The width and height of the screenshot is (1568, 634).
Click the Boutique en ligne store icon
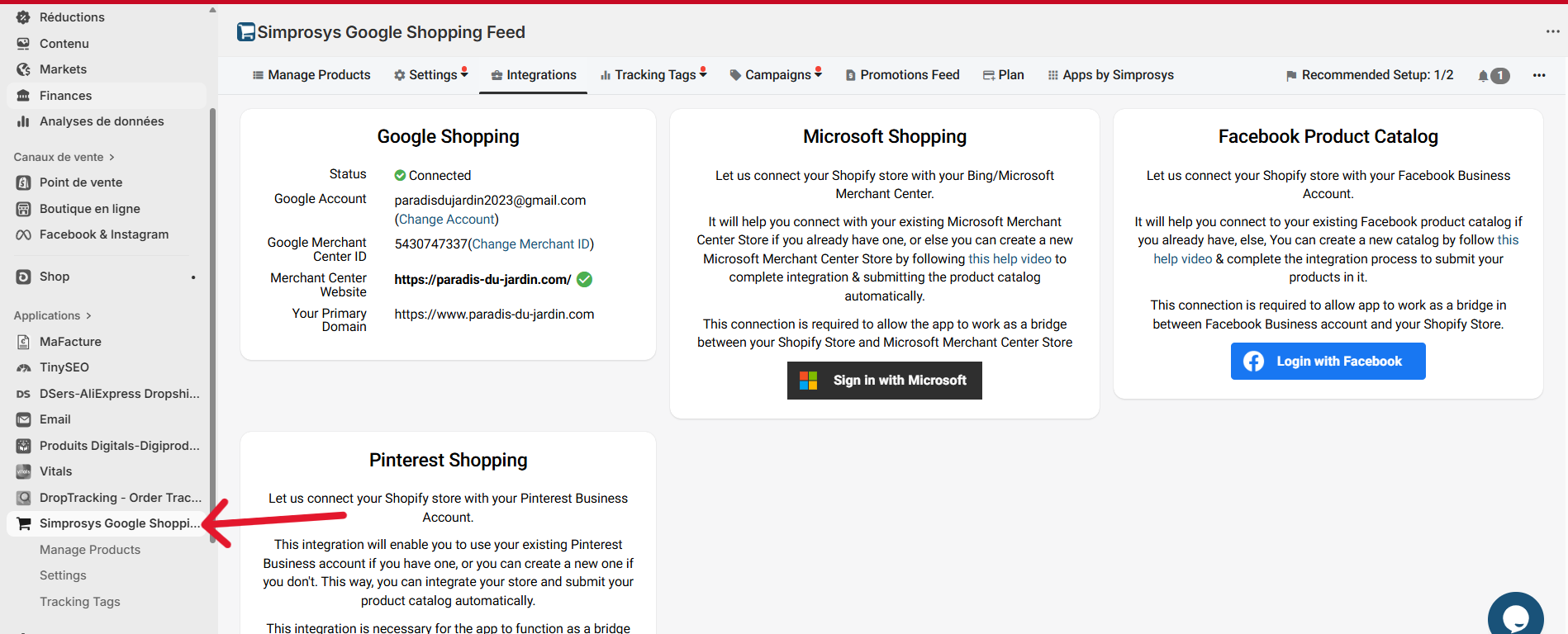23,209
